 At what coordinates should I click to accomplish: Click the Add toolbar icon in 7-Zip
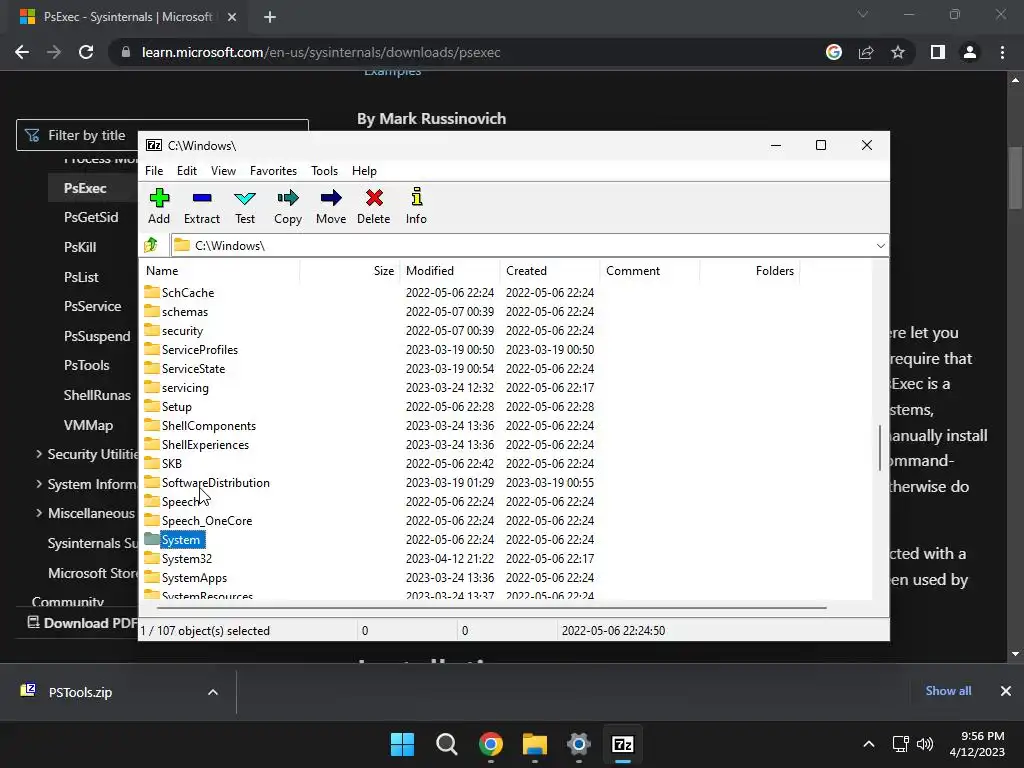[159, 198]
